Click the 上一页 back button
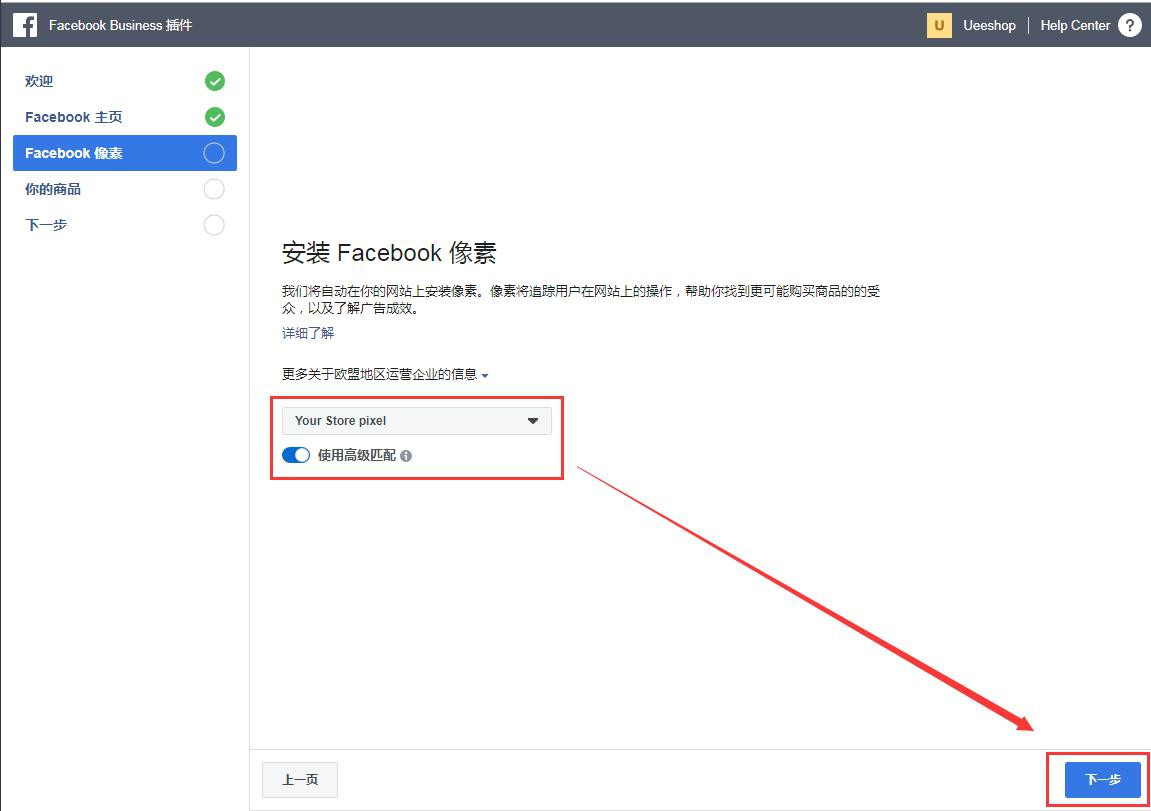 [299, 779]
